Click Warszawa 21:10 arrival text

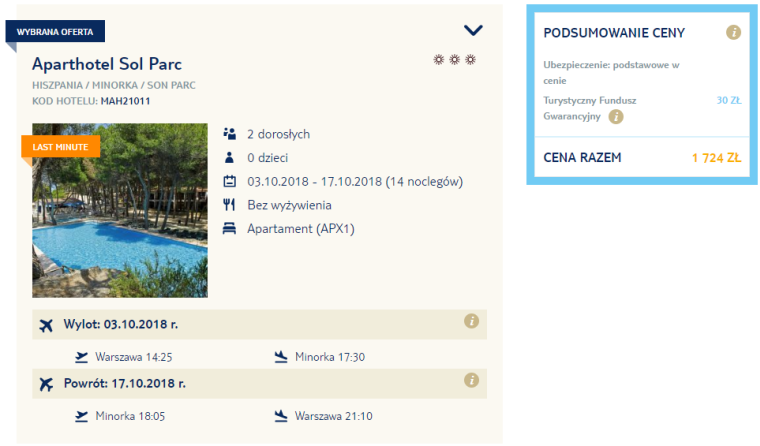pos(333,416)
